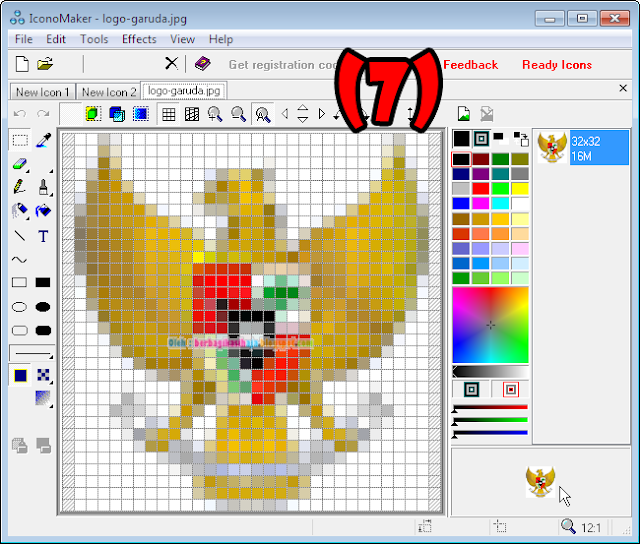Screen dimensions: 640x544
Task: Click the Open folder icon
Action: pyautogui.click(x=45, y=64)
